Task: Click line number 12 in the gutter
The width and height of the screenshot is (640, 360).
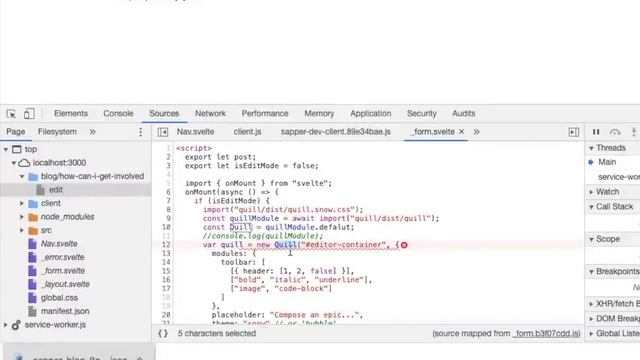Action: pos(166,245)
